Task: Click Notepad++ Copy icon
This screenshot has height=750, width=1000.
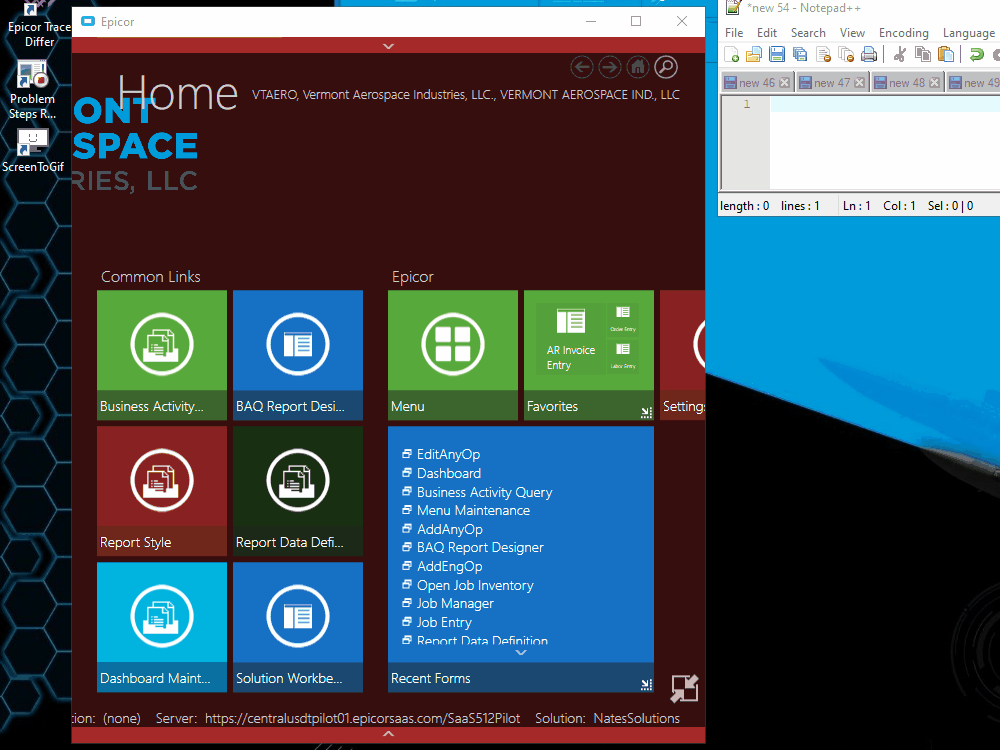Action: coord(923,54)
